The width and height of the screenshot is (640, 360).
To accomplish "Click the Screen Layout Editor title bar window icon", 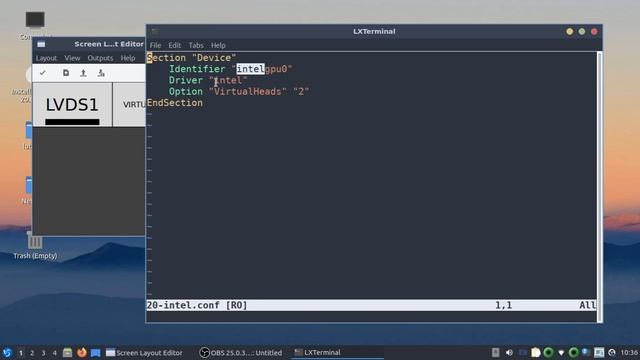I will click(x=41, y=44).
